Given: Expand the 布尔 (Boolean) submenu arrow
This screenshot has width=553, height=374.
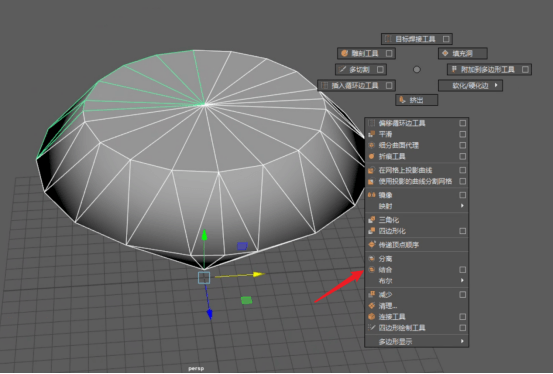Looking at the screenshot, I should coord(462,280).
